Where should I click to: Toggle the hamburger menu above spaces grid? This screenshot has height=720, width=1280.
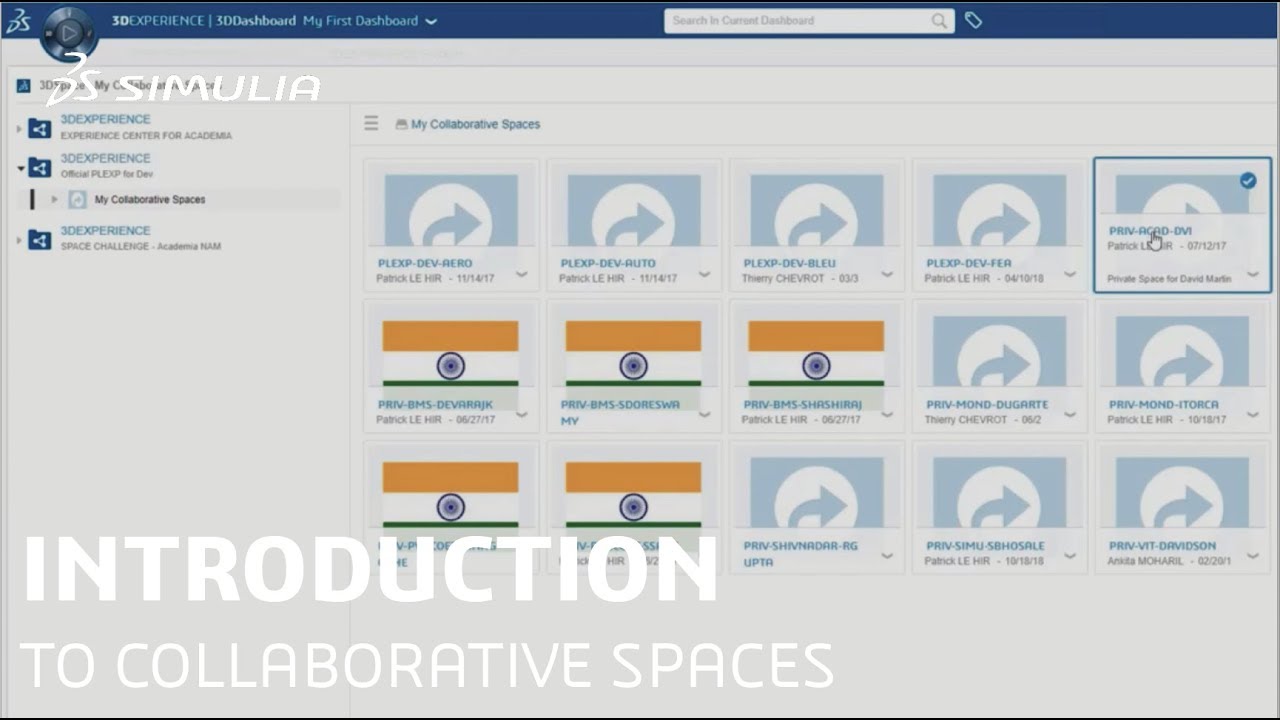point(371,124)
